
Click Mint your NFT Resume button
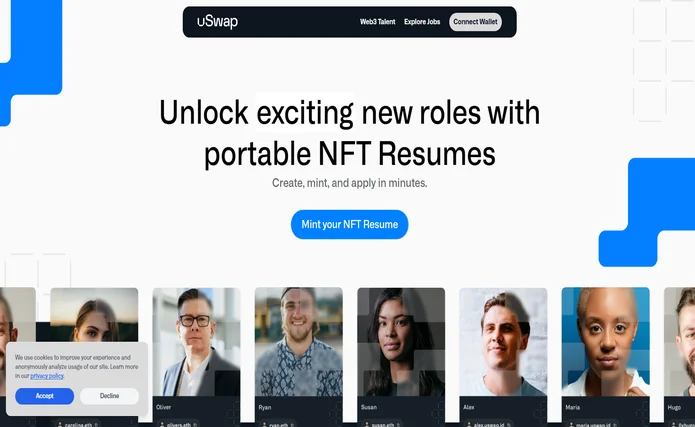click(x=349, y=224)
